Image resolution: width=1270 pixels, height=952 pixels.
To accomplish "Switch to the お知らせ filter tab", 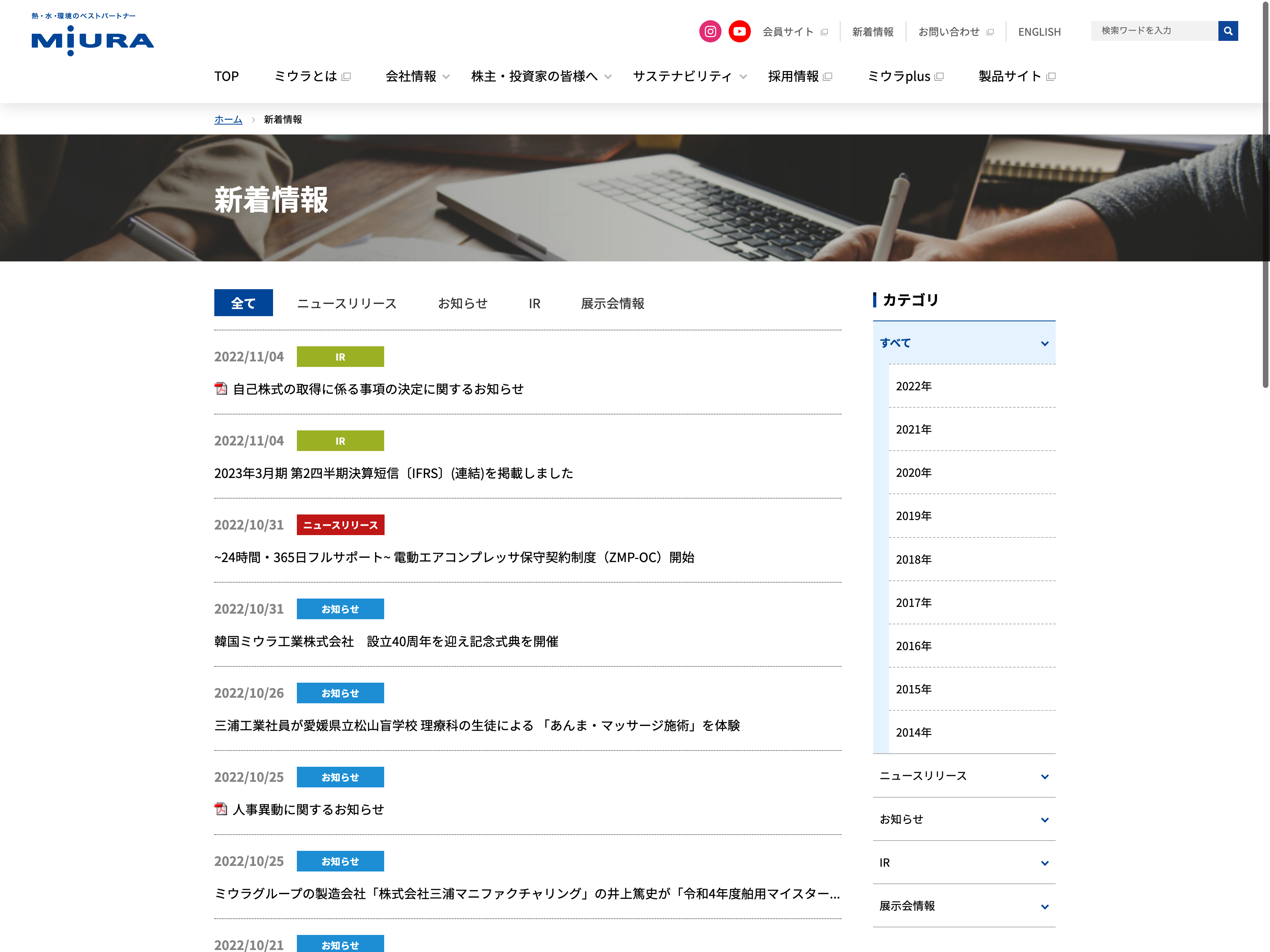I will pos(463,303).
